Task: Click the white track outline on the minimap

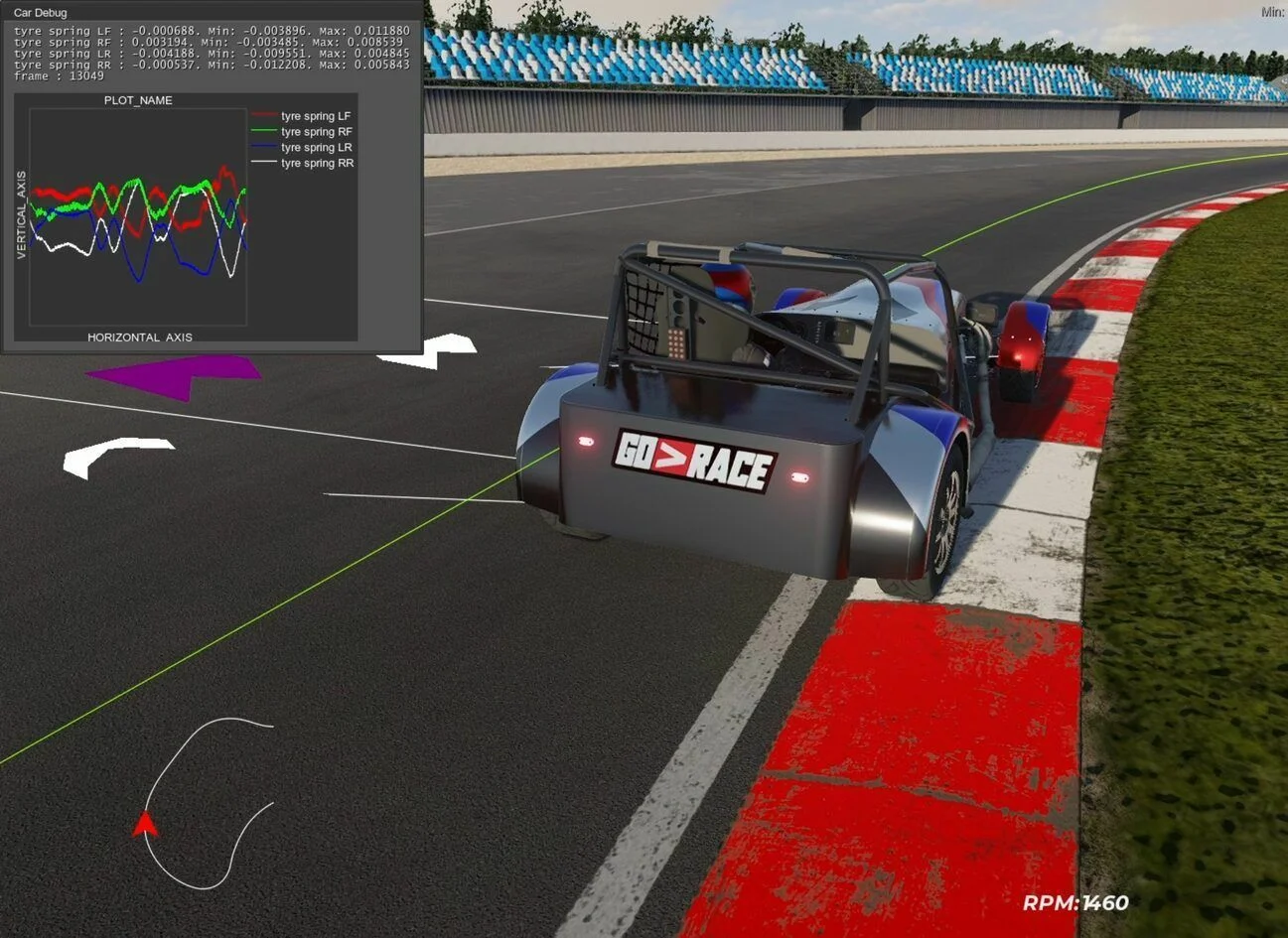Action: click(x=209, y=803)
